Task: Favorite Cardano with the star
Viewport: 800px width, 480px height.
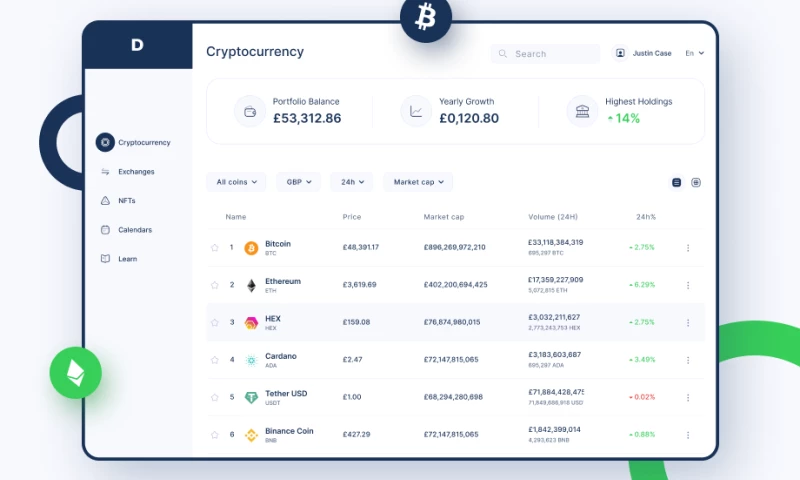Action: [x=215, y=360]
